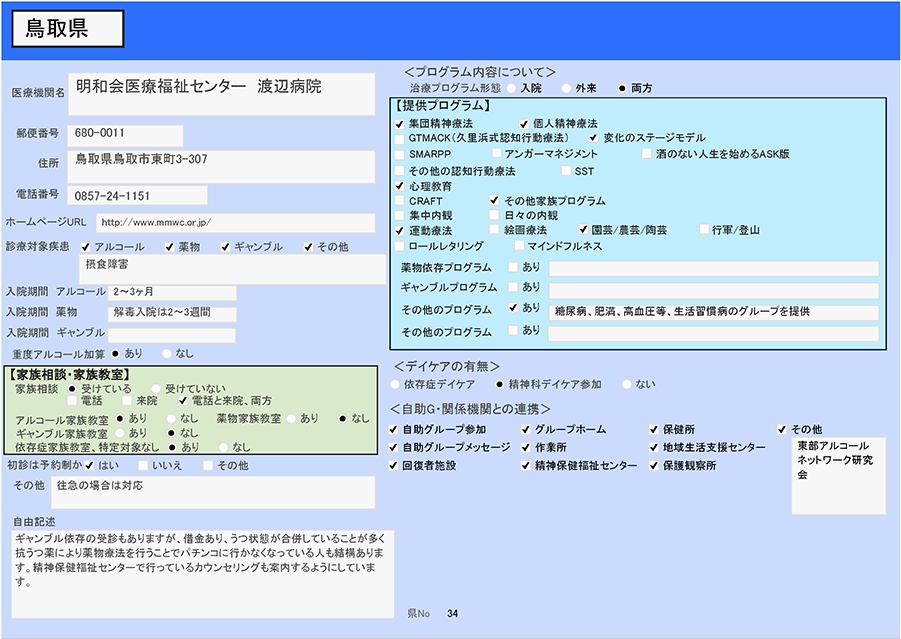Image resolution: width=901 pixels, height=639 pixels.
Task: Check the SMARPP program checkbox
Action: tap(400, 154)
